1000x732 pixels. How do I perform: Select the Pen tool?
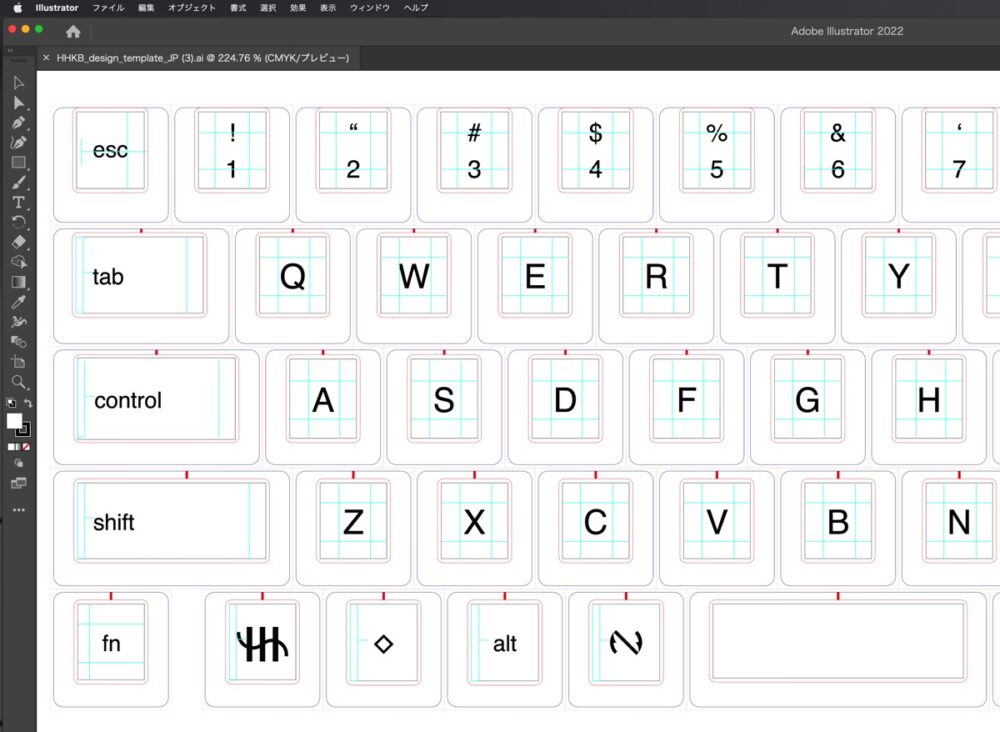coord(18,122)
